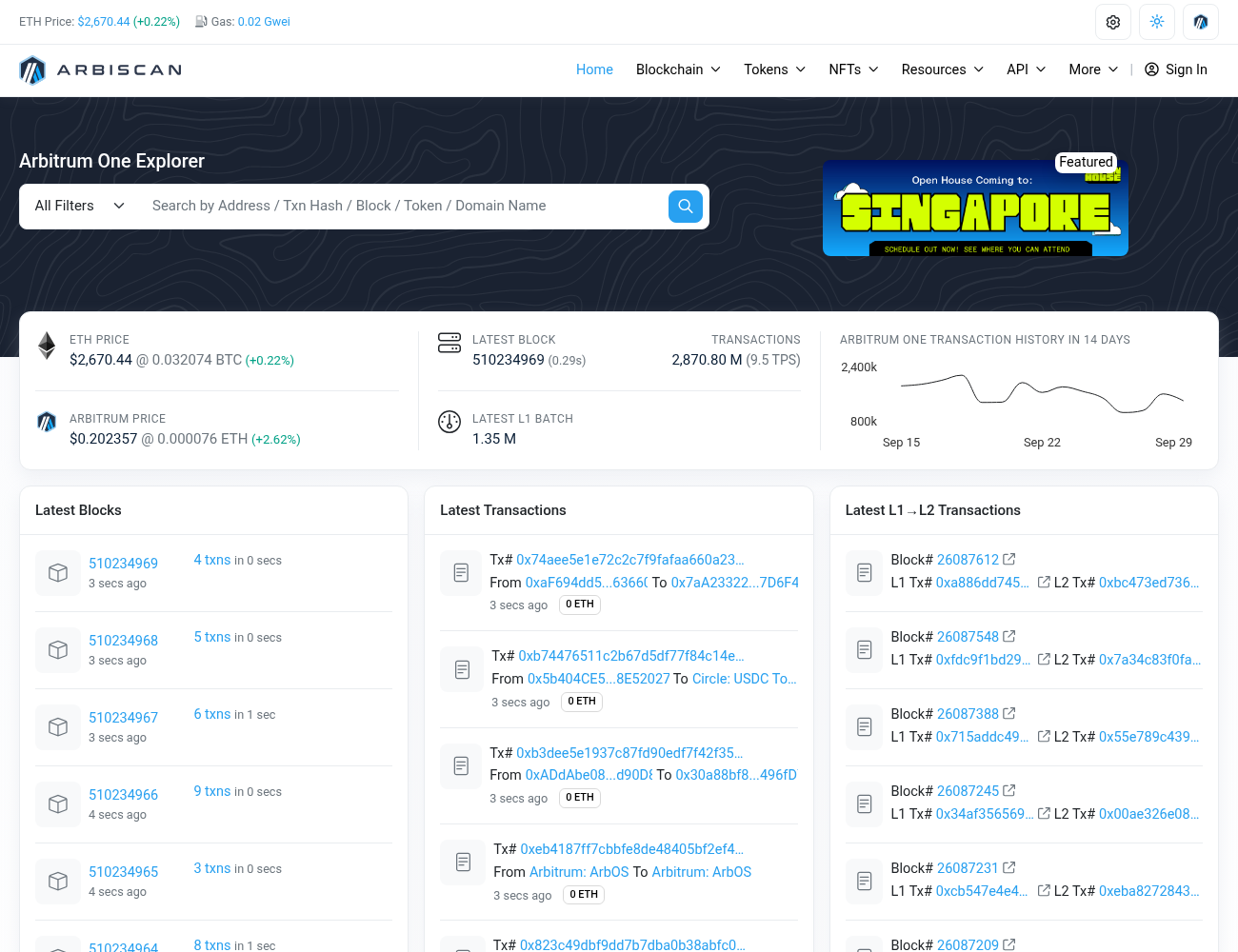Image resolution: width=1238 pixels, height=952 pixels.
Task: Click the document icon for Tx# 0x74aee5e1e72c
Action: [461, 573]
